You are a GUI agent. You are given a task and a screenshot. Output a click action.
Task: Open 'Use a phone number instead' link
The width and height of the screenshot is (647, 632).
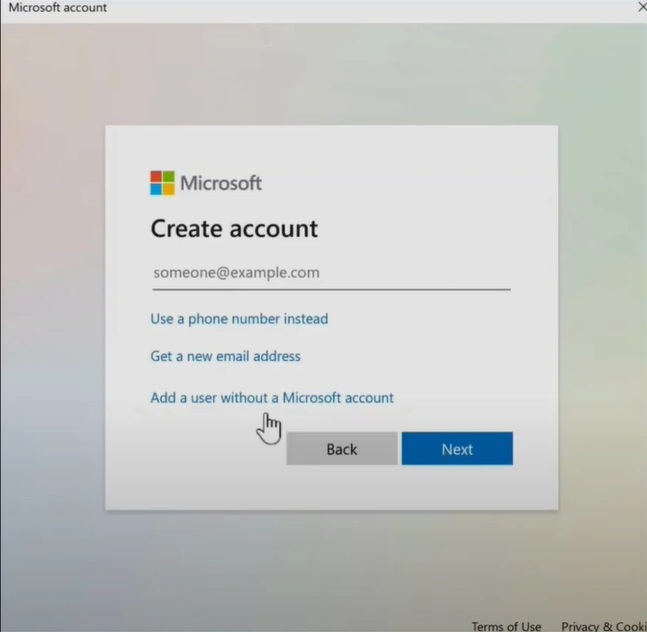pos(239,319)
